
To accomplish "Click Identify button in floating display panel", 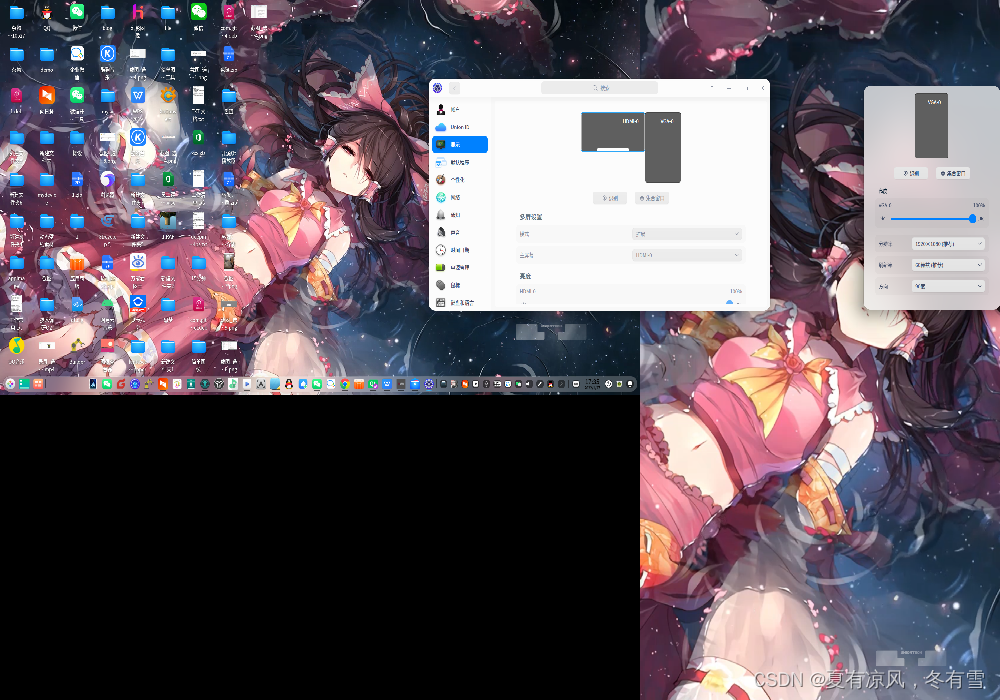I will (911, 173).
